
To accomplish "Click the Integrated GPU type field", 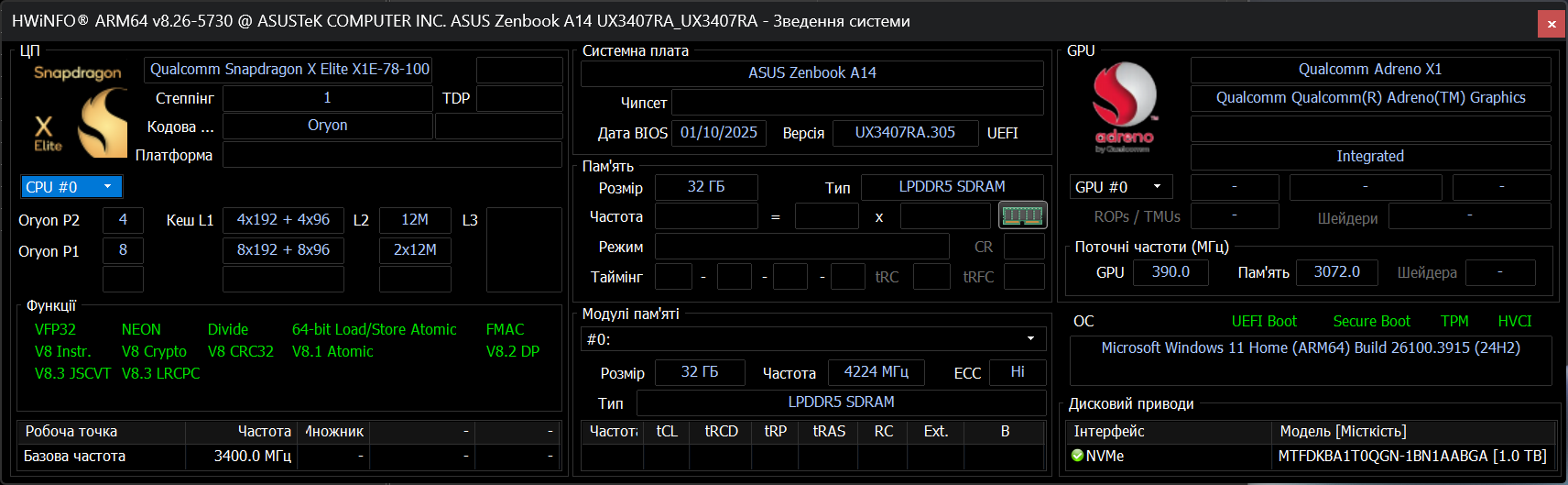I will tap(1370, 157).
